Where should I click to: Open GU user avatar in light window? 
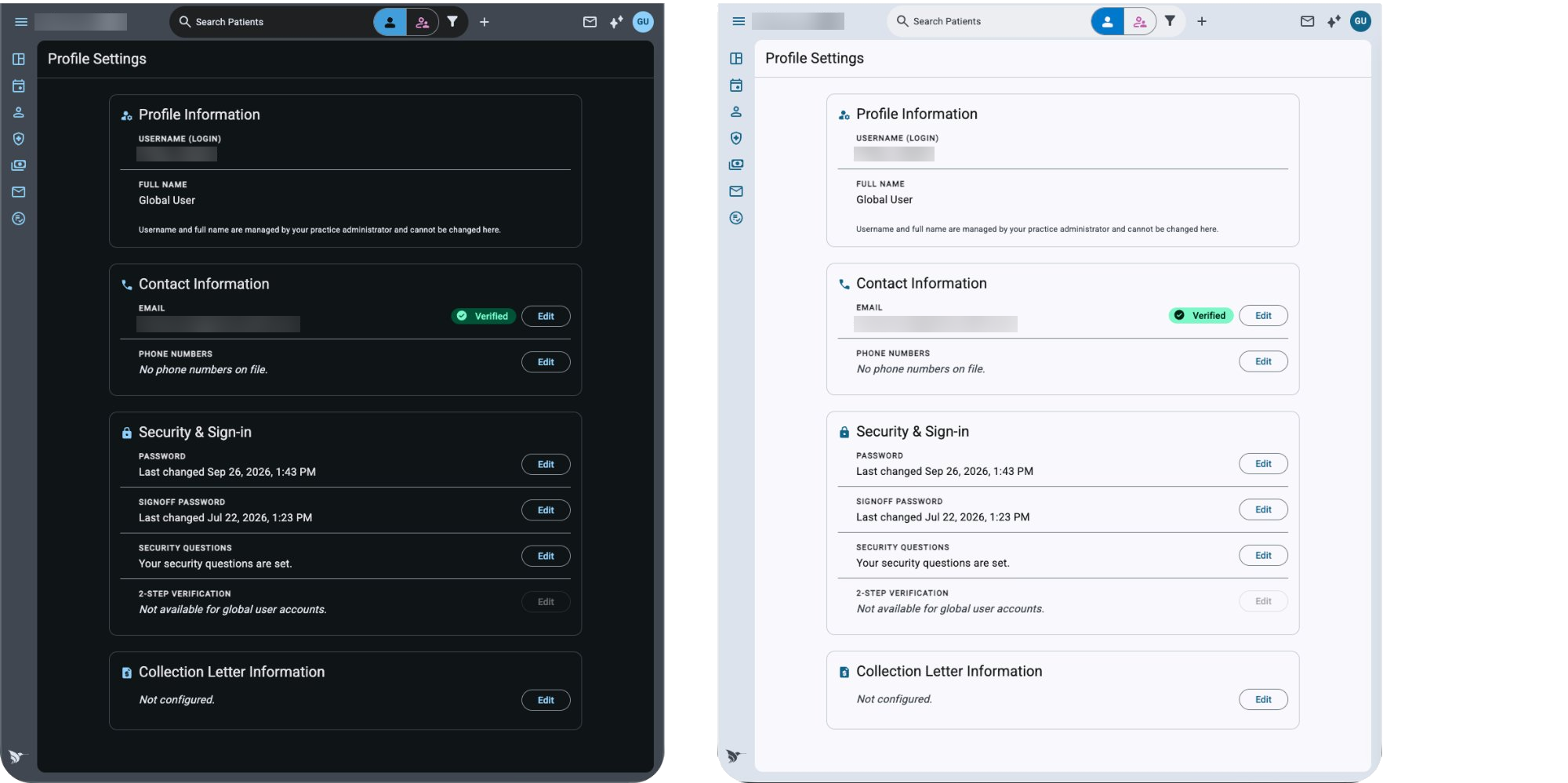click(1360, 21)
